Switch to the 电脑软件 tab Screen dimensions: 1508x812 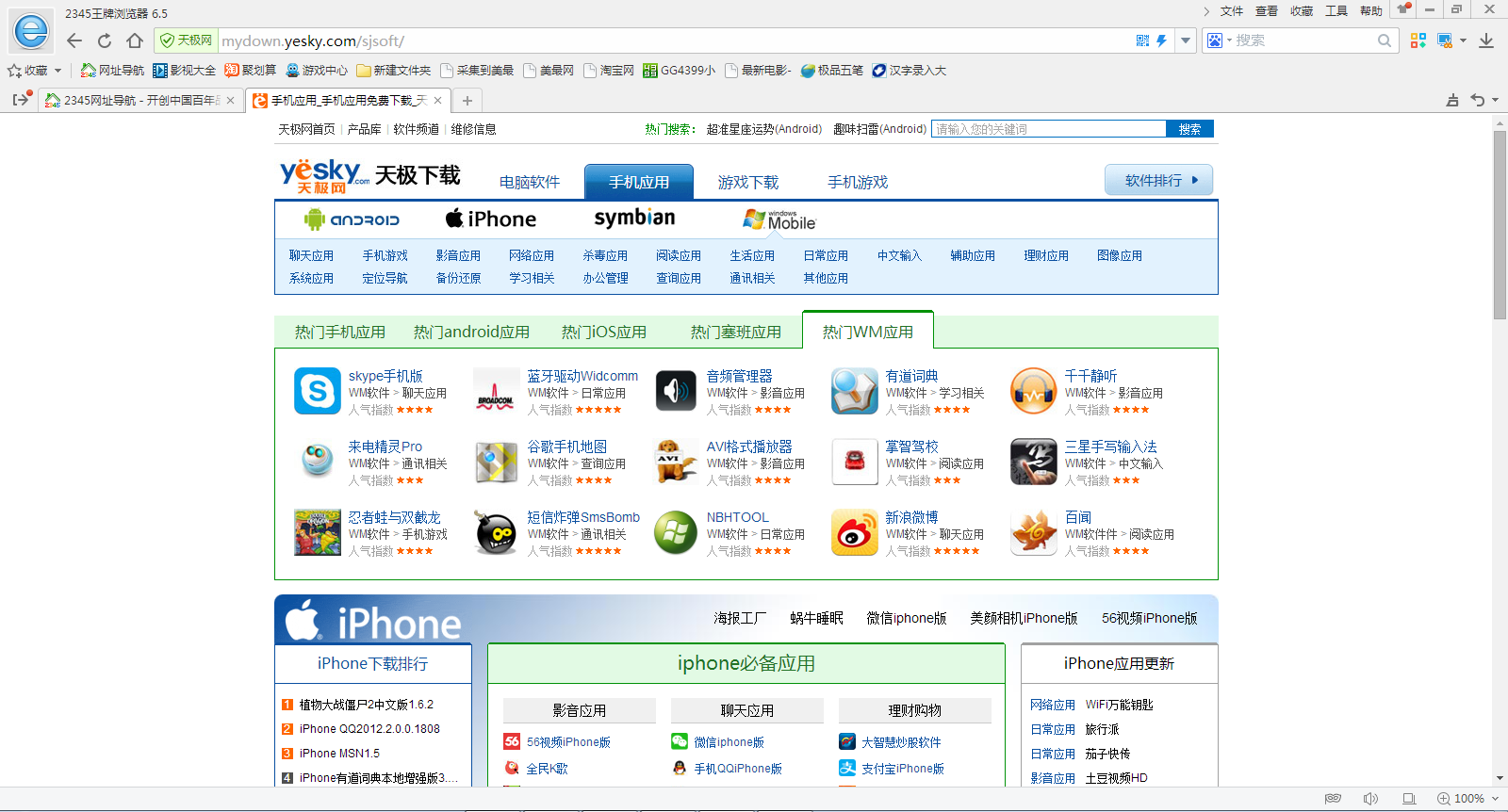tap(530, 182)
